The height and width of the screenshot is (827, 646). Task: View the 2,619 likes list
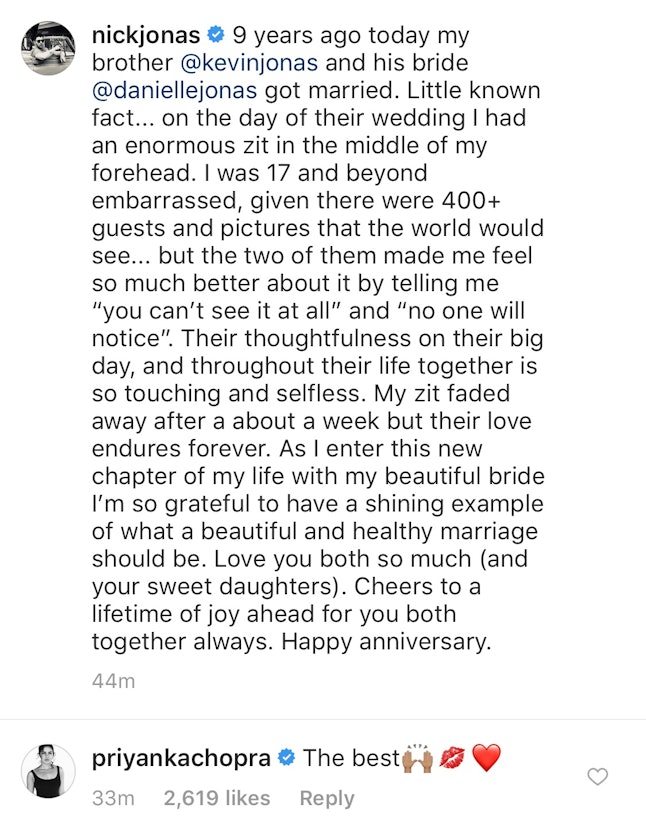(x=217, y=798)
